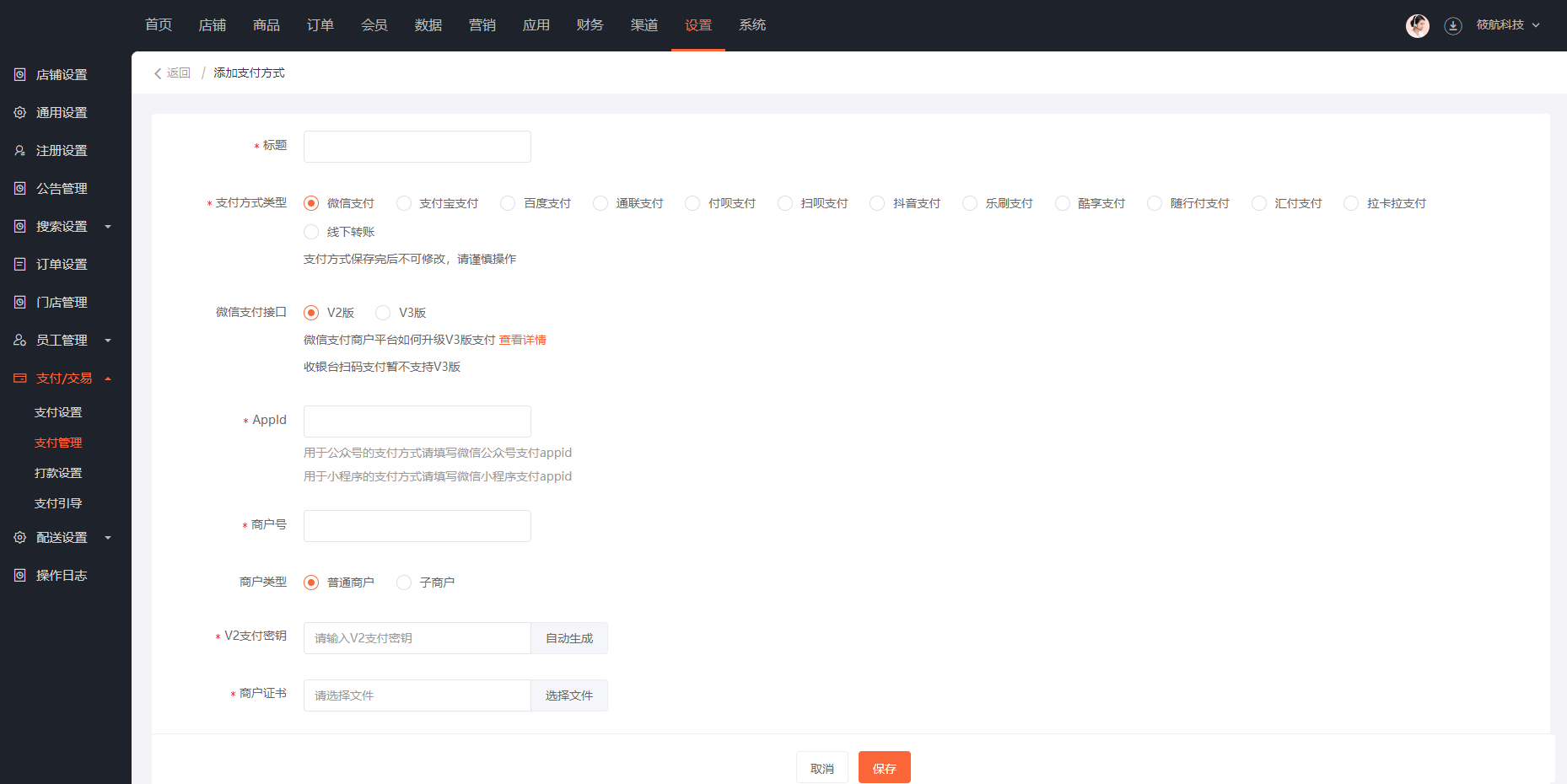1567x784 pixels.
Task: Select 扫呗支付 payment type
Action: (x=785, y=203)
